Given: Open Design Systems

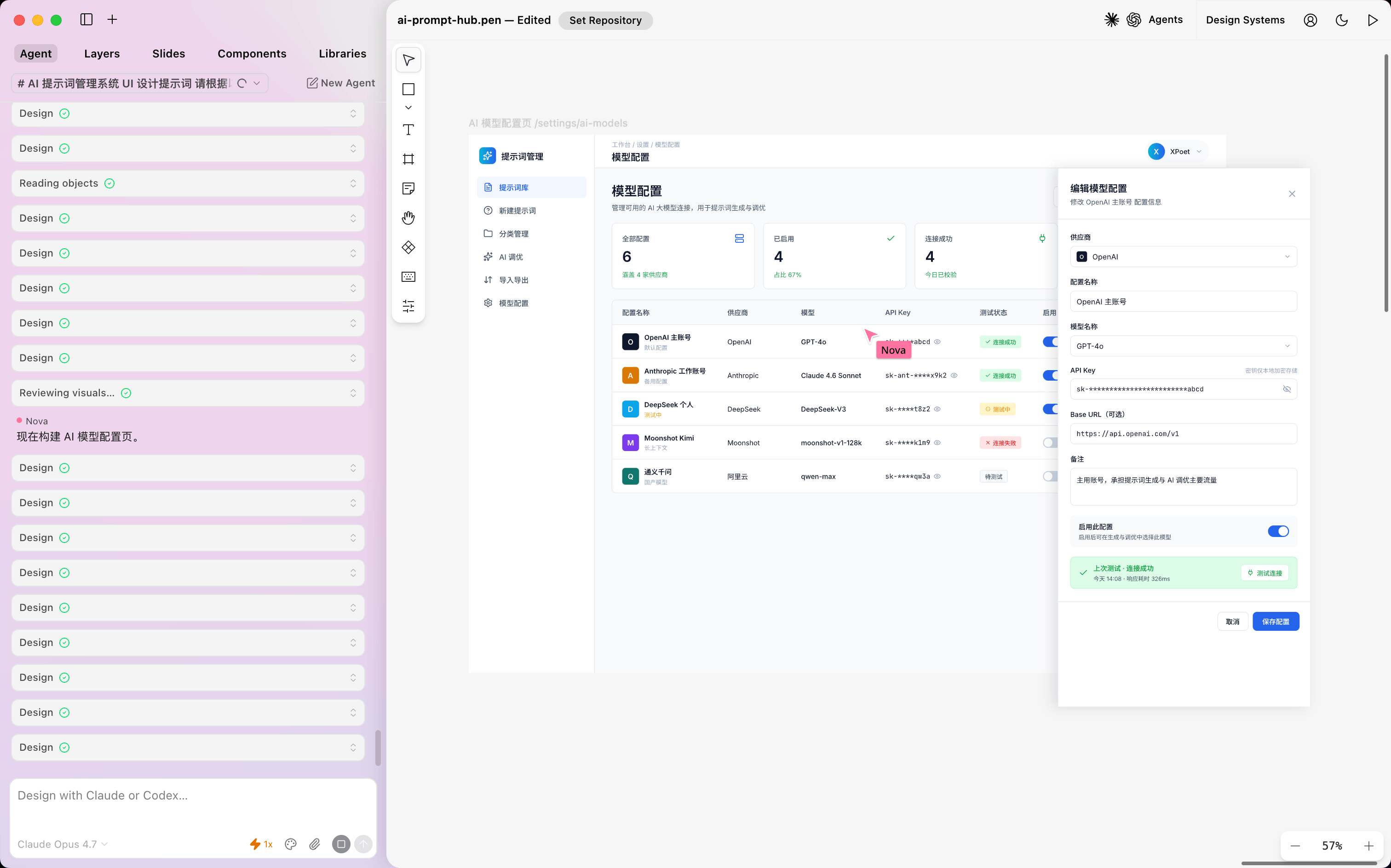Looking at the screenshot, I should pyautogui.click(x=1245, y=20).
